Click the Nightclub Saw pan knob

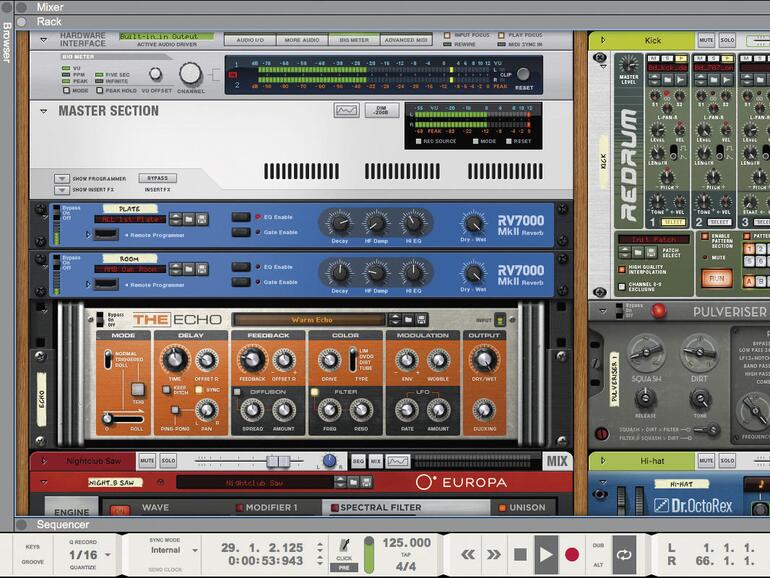[x=330, y=461]
